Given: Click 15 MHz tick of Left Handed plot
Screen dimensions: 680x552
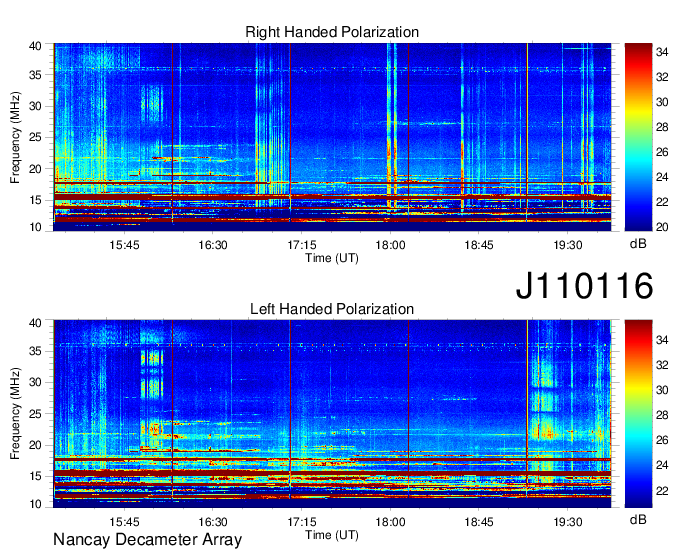Looking at the screenshot, I should click(35, 477).
